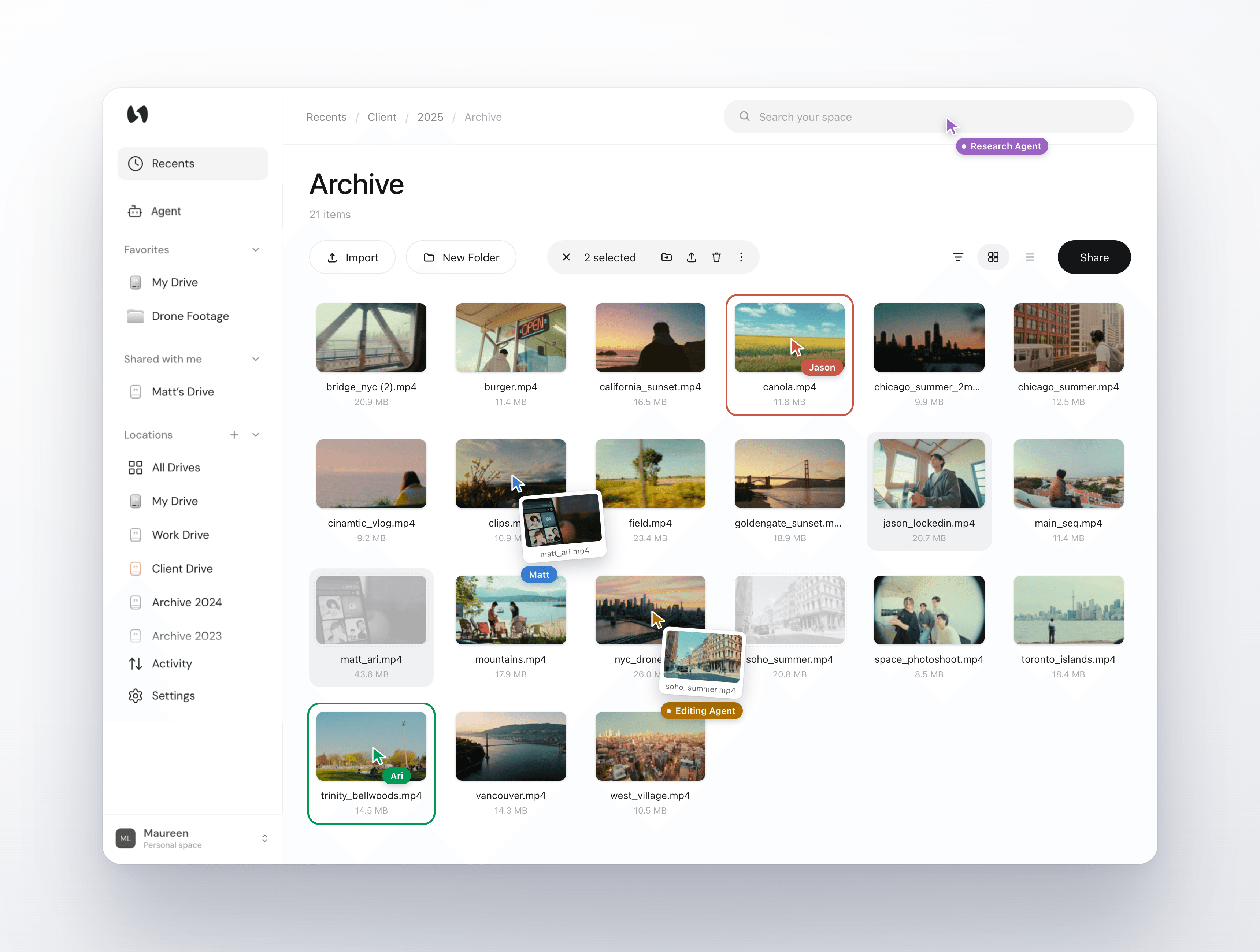Select toronto_islands.mp4 thumbnail

click(x=1068, y=610)
